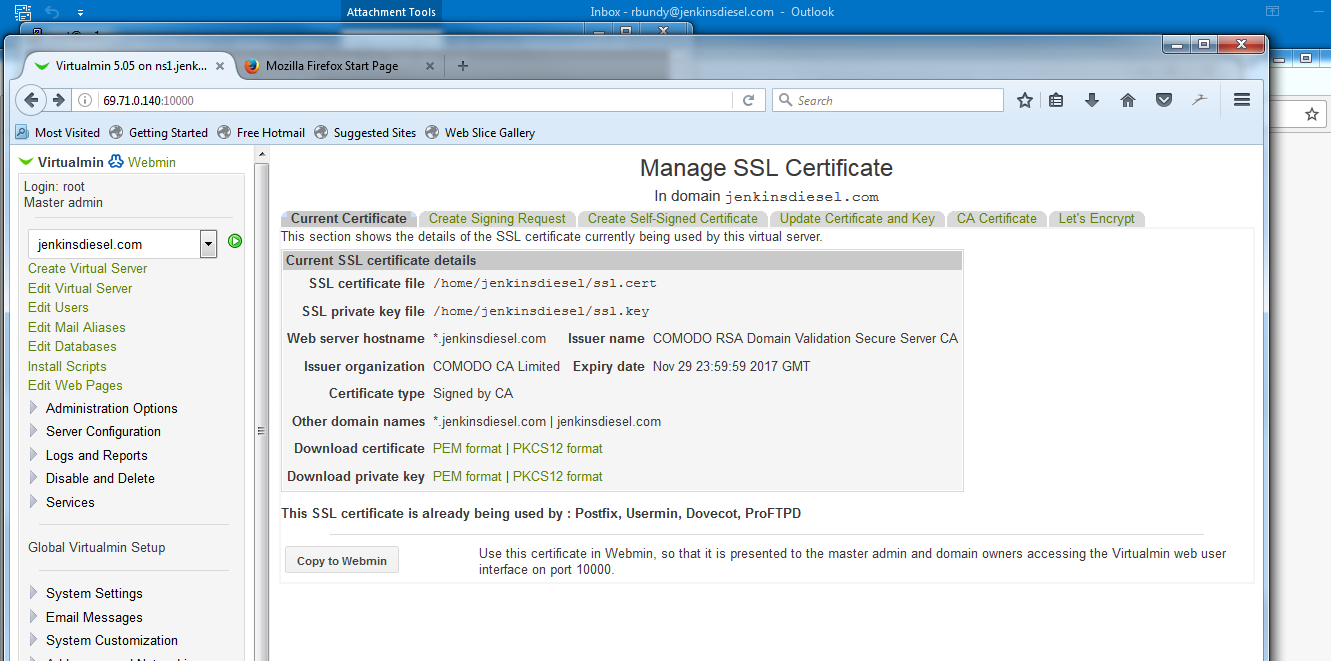
Task: Click the Edit Virtual Server link
Action: pyautogui.click(x=80, y=288)
